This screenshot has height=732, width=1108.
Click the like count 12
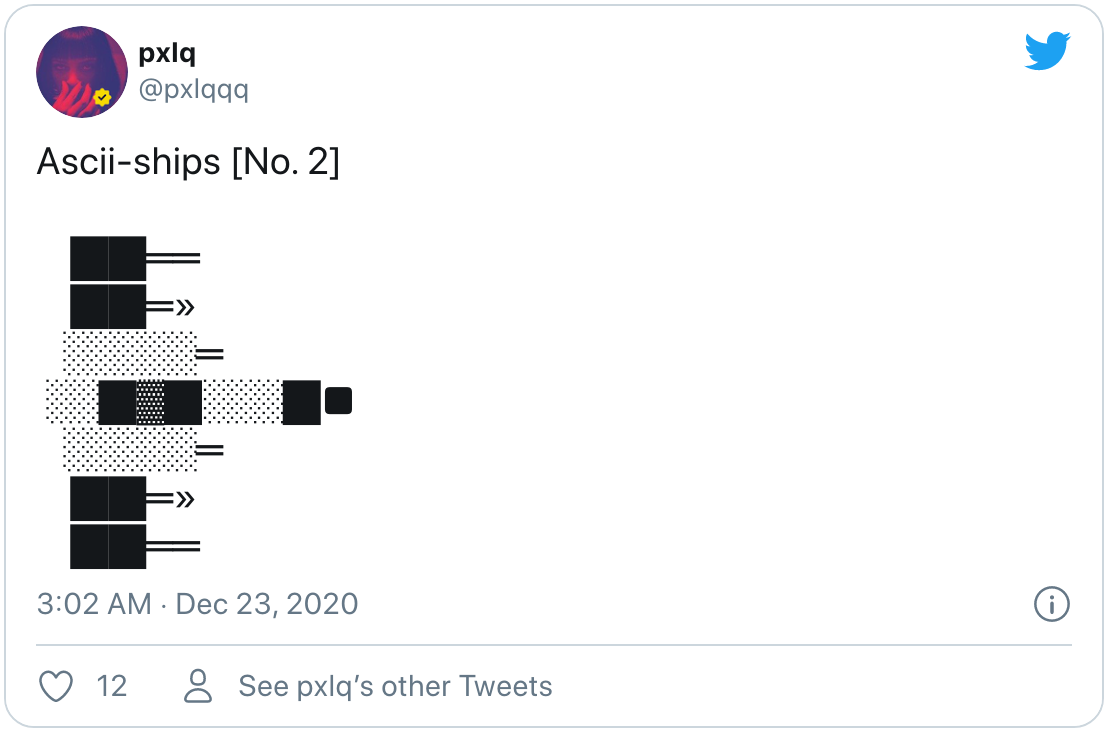click(x=112, y=686)
